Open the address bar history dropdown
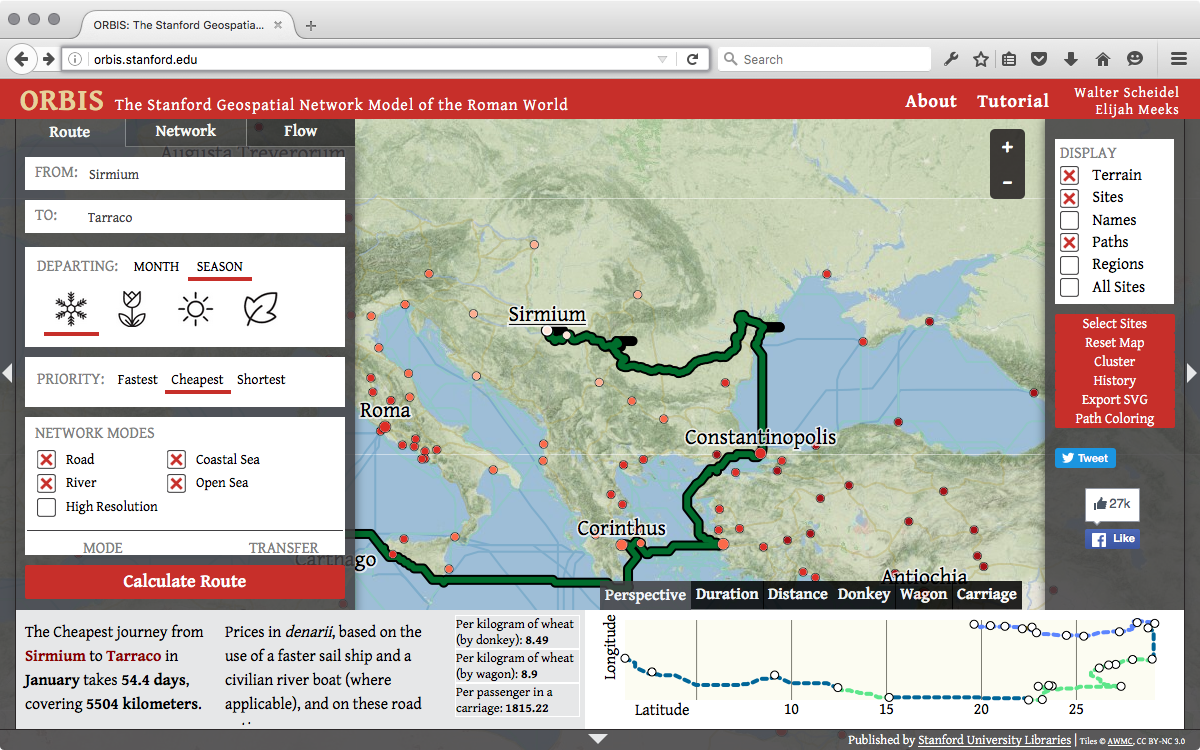The width and height of the screenshot is (1200, 750). click(662, 60)
